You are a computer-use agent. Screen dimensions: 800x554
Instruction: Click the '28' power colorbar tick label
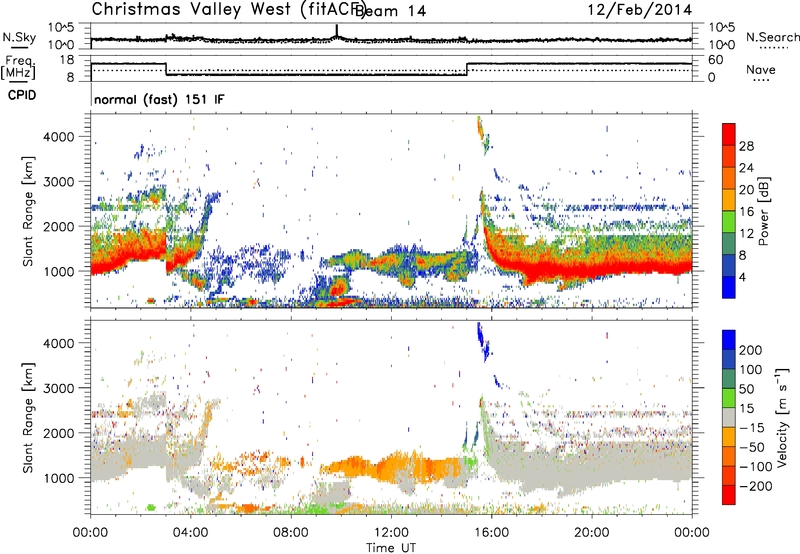[x=746, y=146]
